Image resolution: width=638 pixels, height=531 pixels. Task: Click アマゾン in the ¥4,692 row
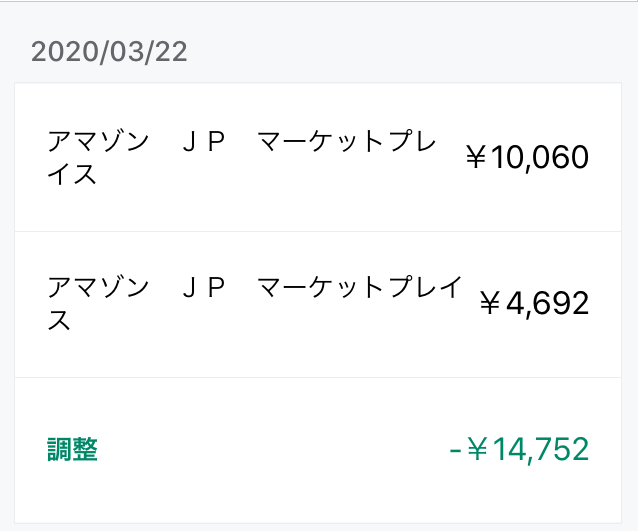98,287
